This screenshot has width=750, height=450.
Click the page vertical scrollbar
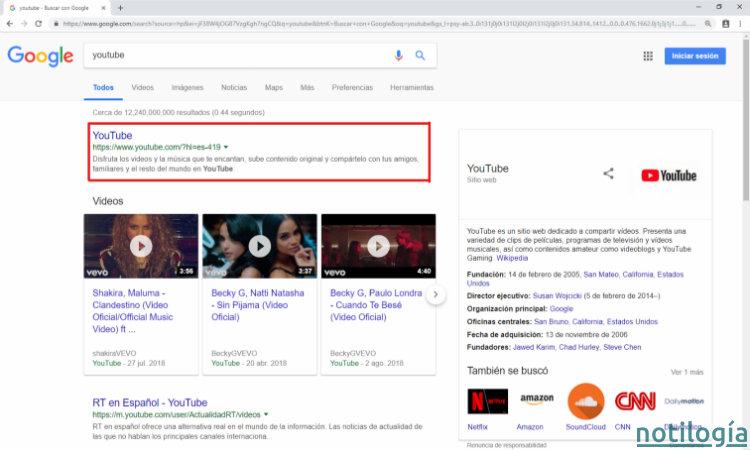pyautogui.click(x=746, y=120)
